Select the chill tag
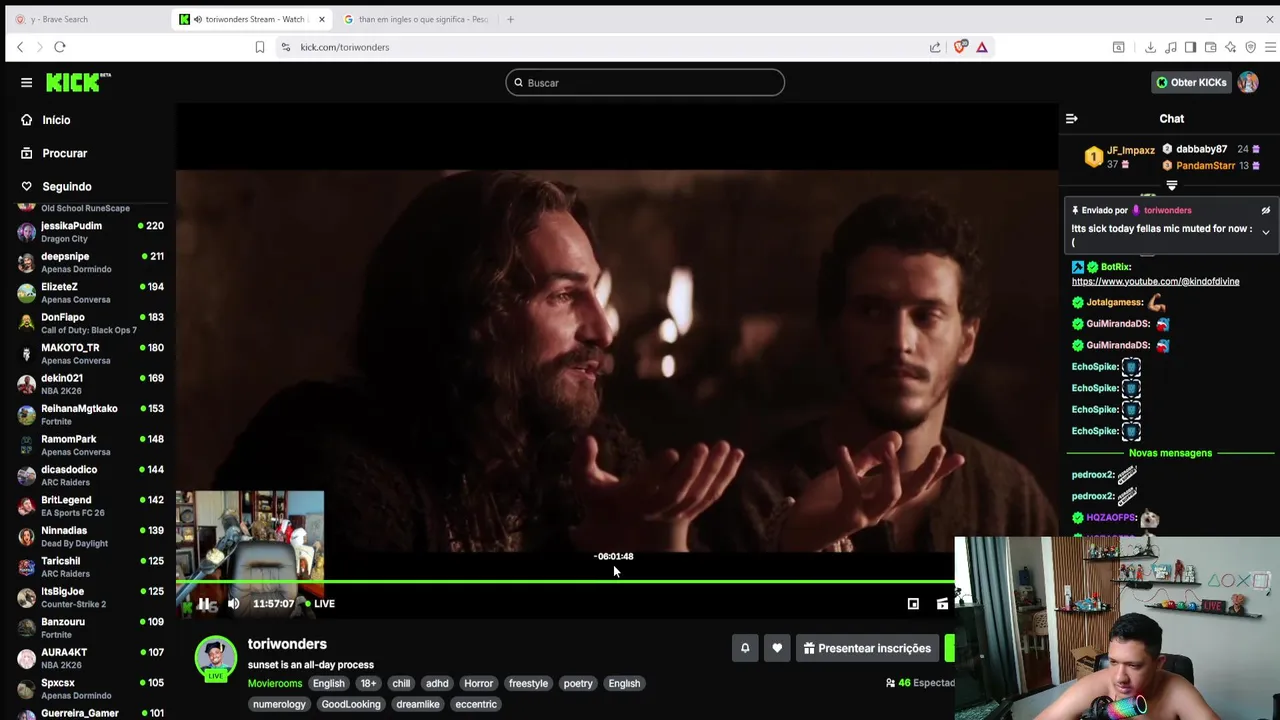Image resolution: width=1280 pixels, height=720 pixels. click(x=401, y=683)
